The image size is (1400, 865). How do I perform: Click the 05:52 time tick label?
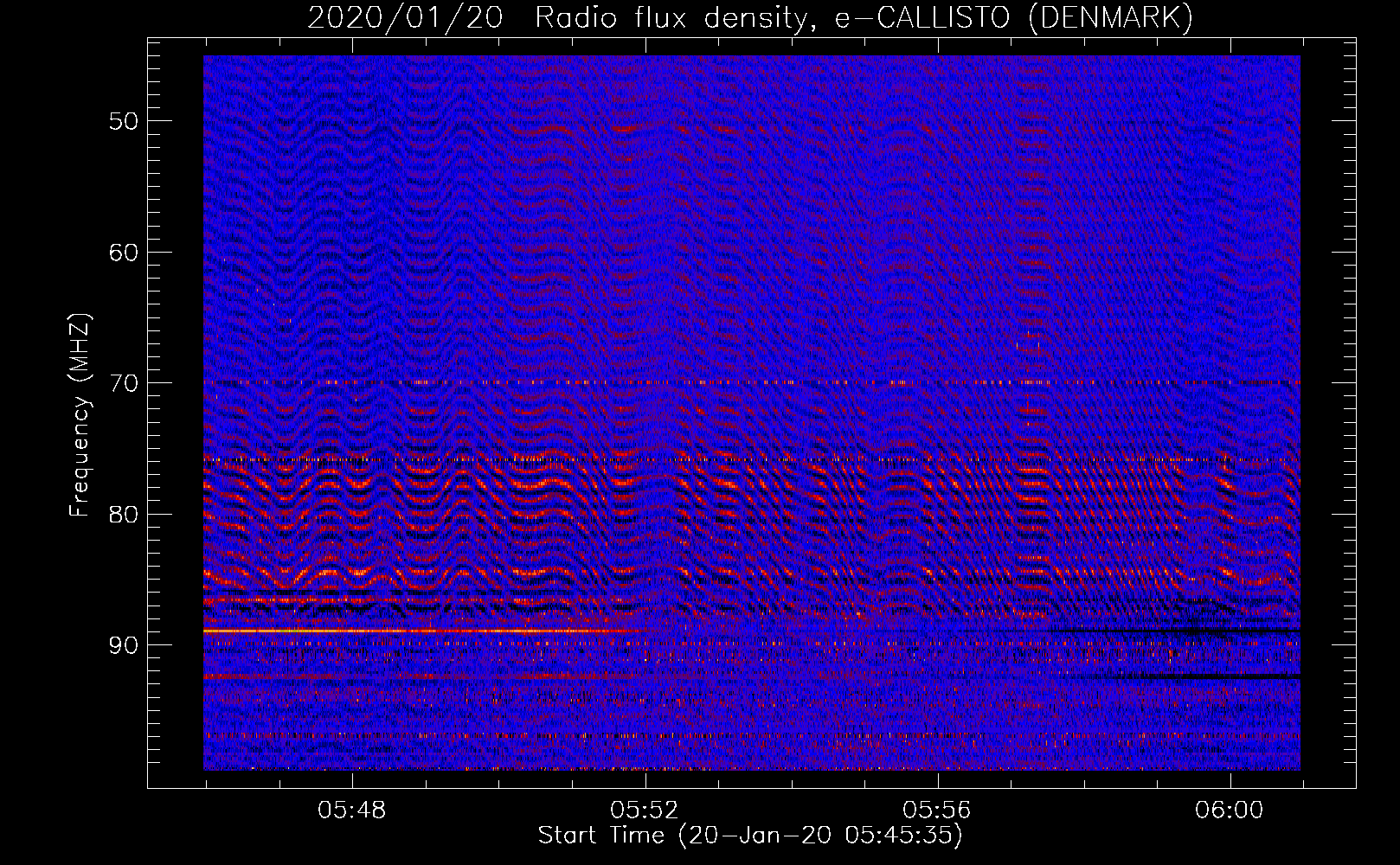point(645,811)
